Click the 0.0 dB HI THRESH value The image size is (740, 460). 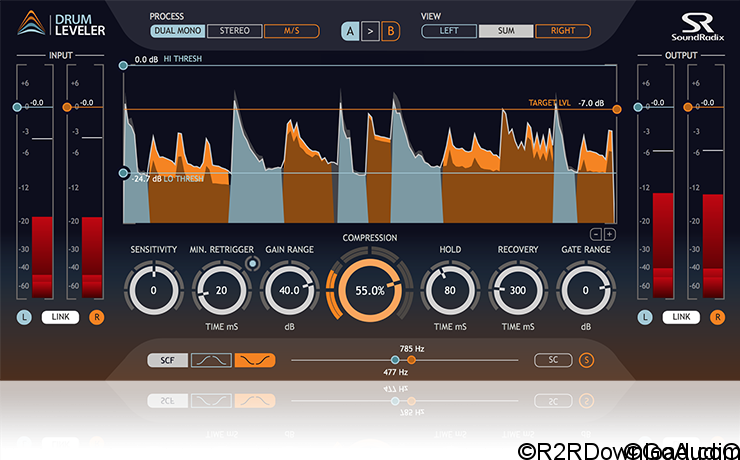[146, 59]
